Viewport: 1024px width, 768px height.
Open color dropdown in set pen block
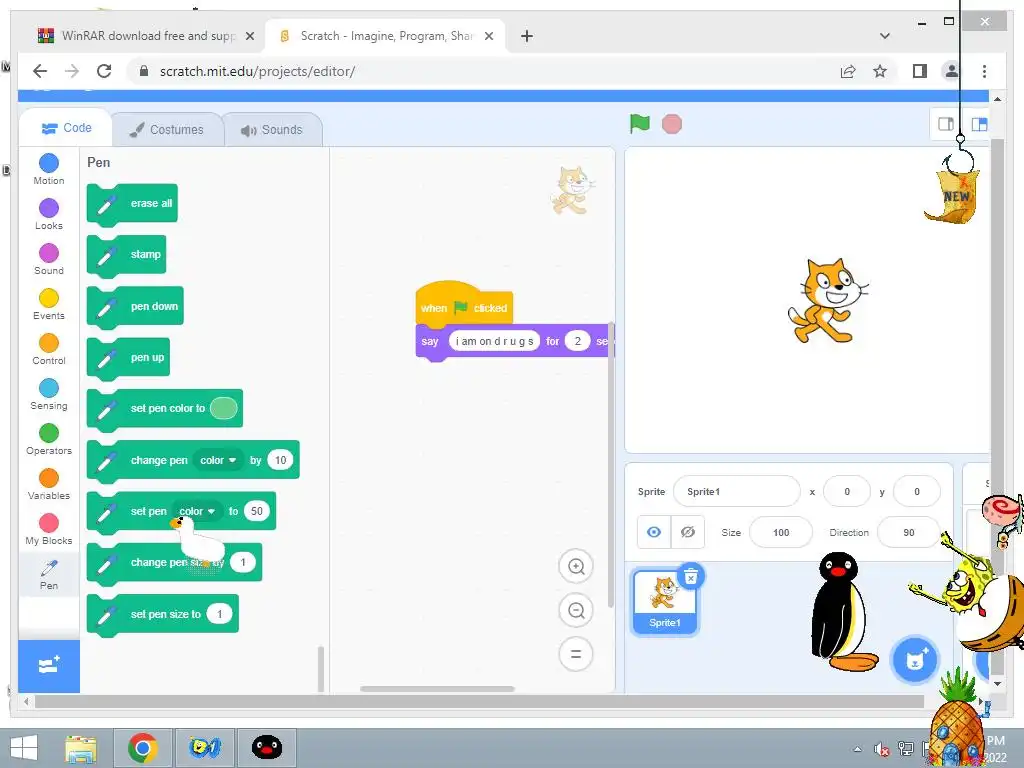[197, 511]
